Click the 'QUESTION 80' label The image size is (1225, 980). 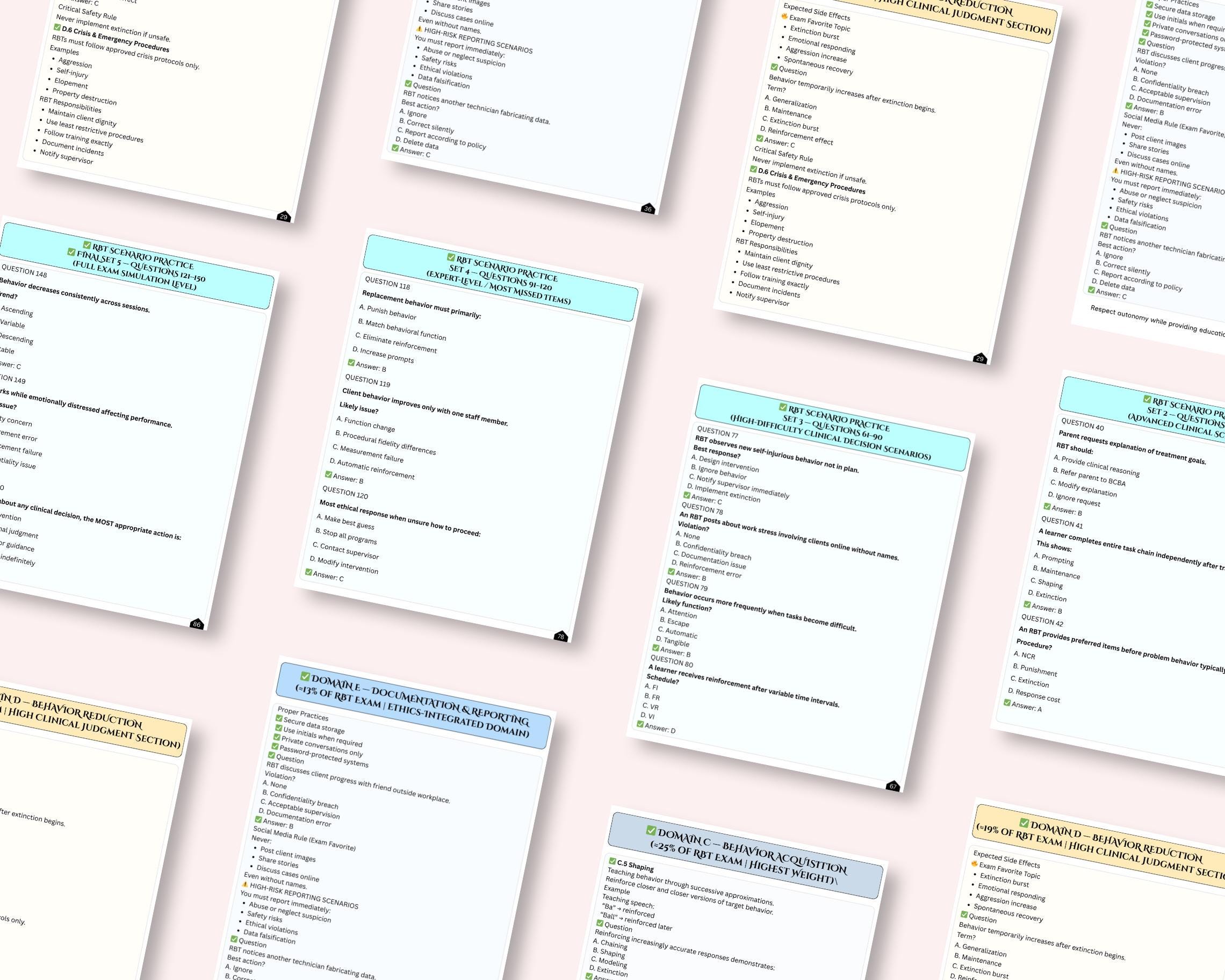coord(672,661)
